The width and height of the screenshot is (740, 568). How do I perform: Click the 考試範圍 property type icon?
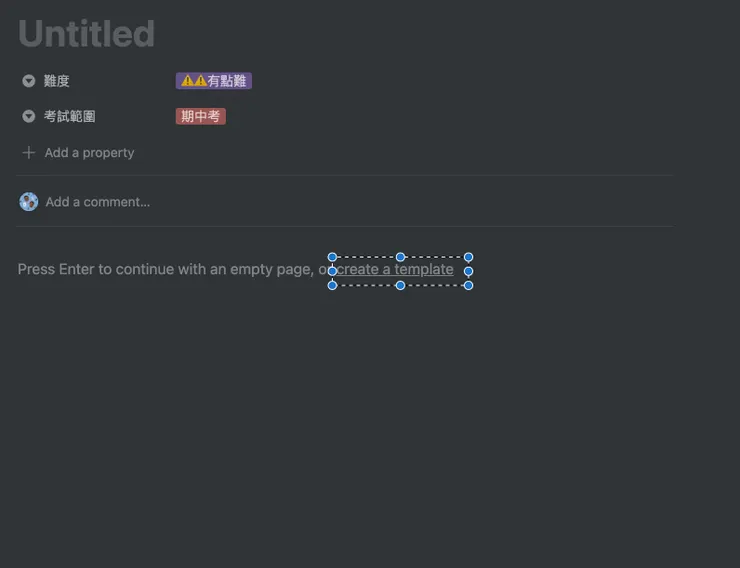coord(29,116)
